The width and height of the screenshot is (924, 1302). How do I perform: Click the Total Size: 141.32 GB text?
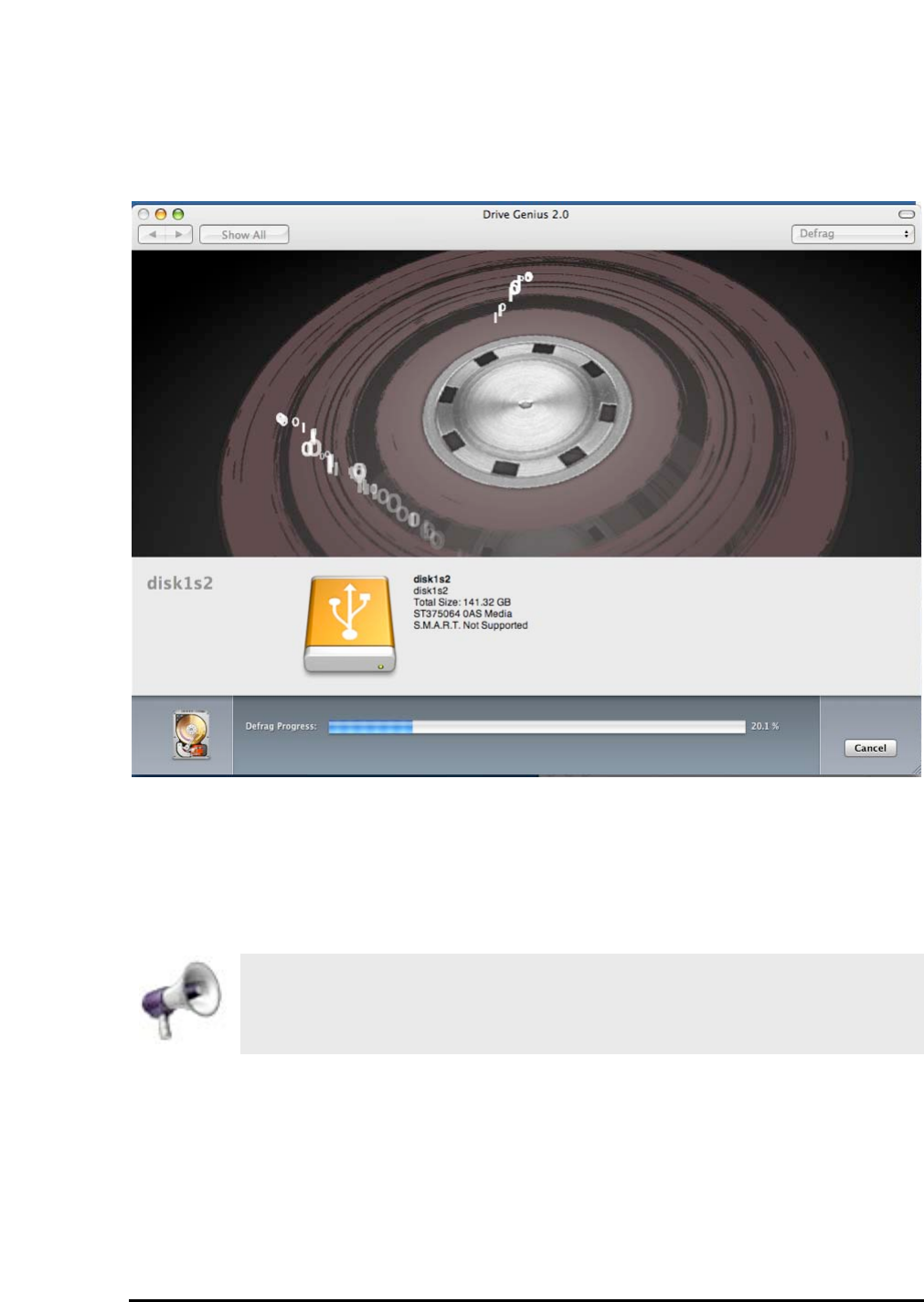[x=462, y=603]
